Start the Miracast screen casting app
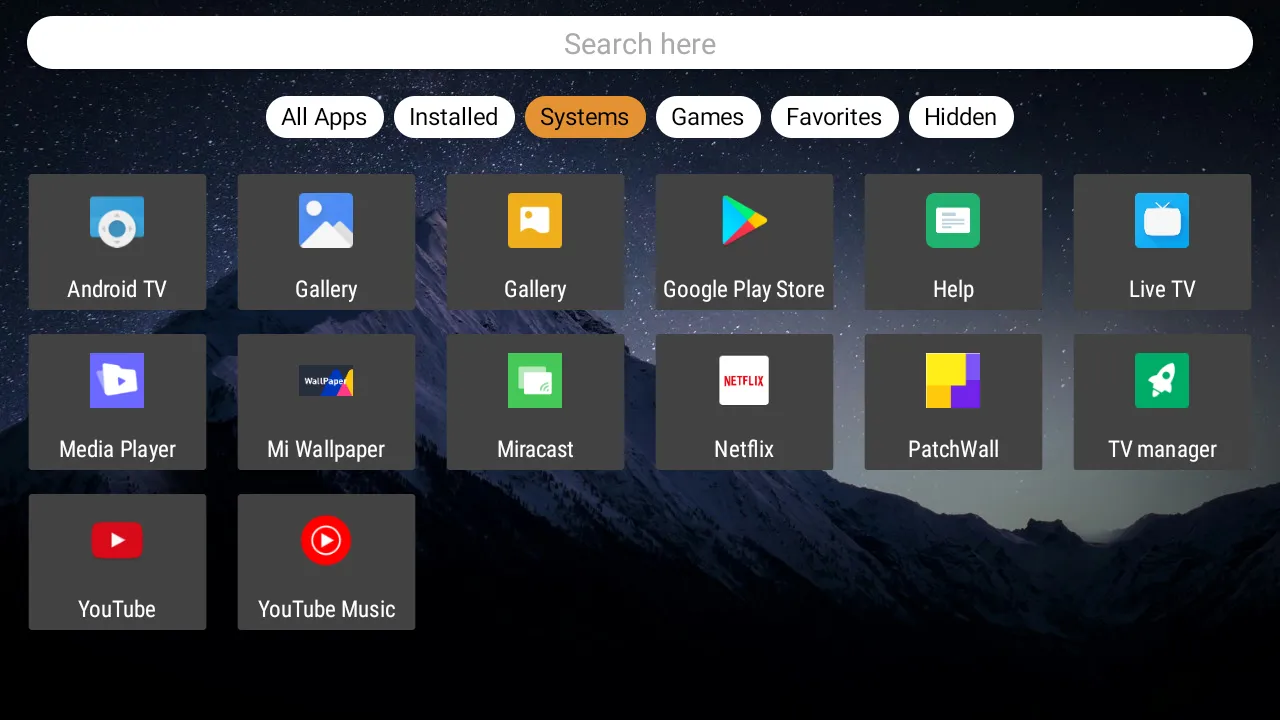 (535, 402)
